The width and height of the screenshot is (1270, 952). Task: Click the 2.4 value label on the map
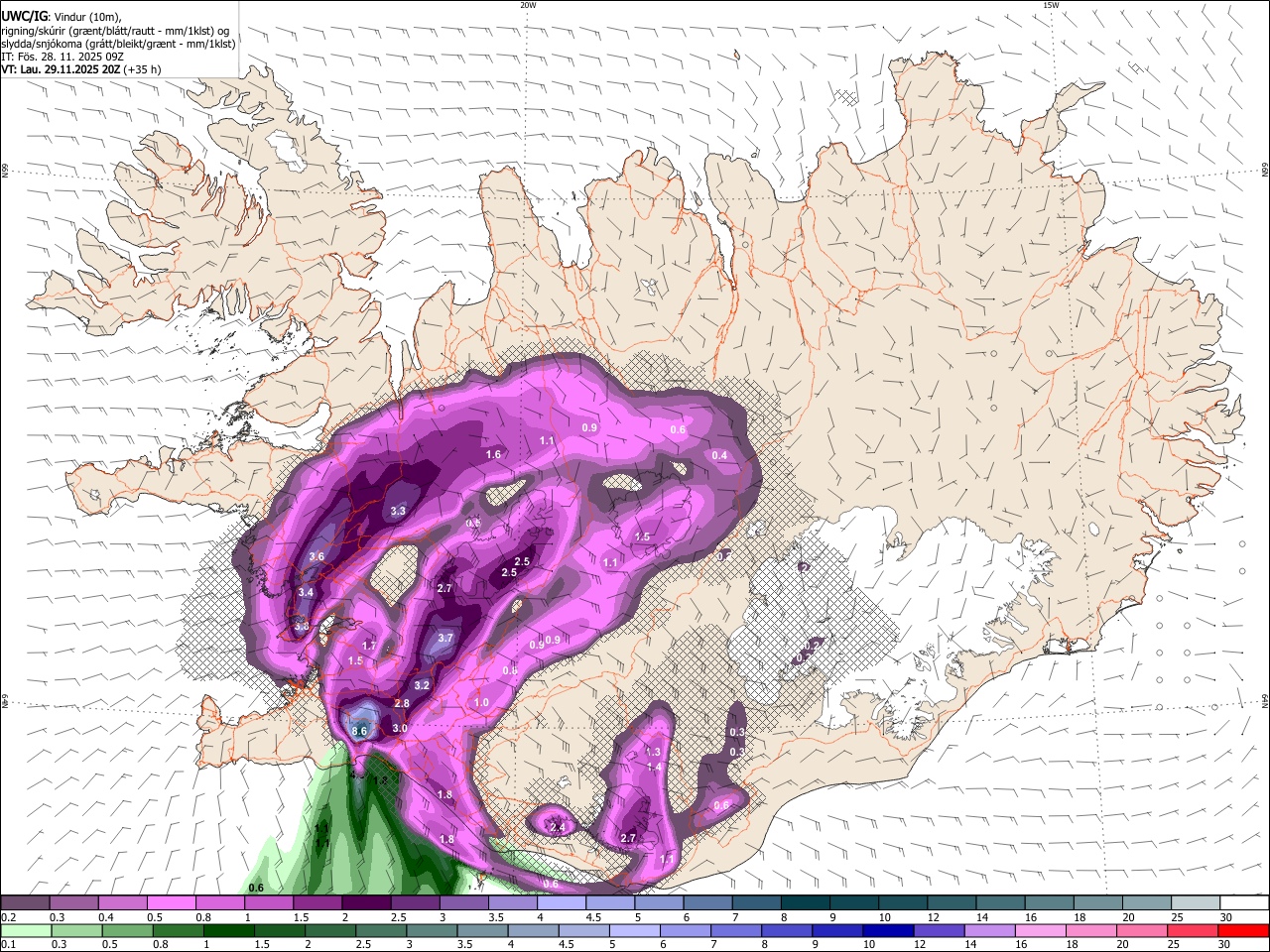point(558,827)
